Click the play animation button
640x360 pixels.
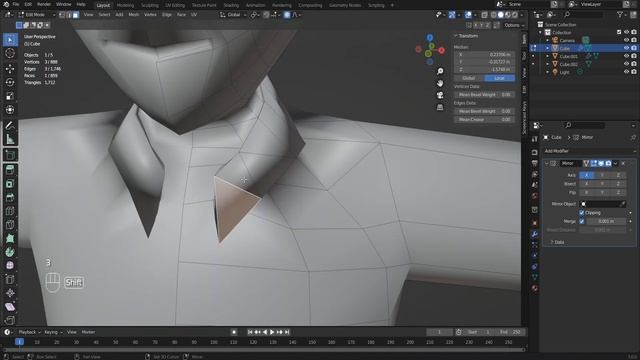272,332
